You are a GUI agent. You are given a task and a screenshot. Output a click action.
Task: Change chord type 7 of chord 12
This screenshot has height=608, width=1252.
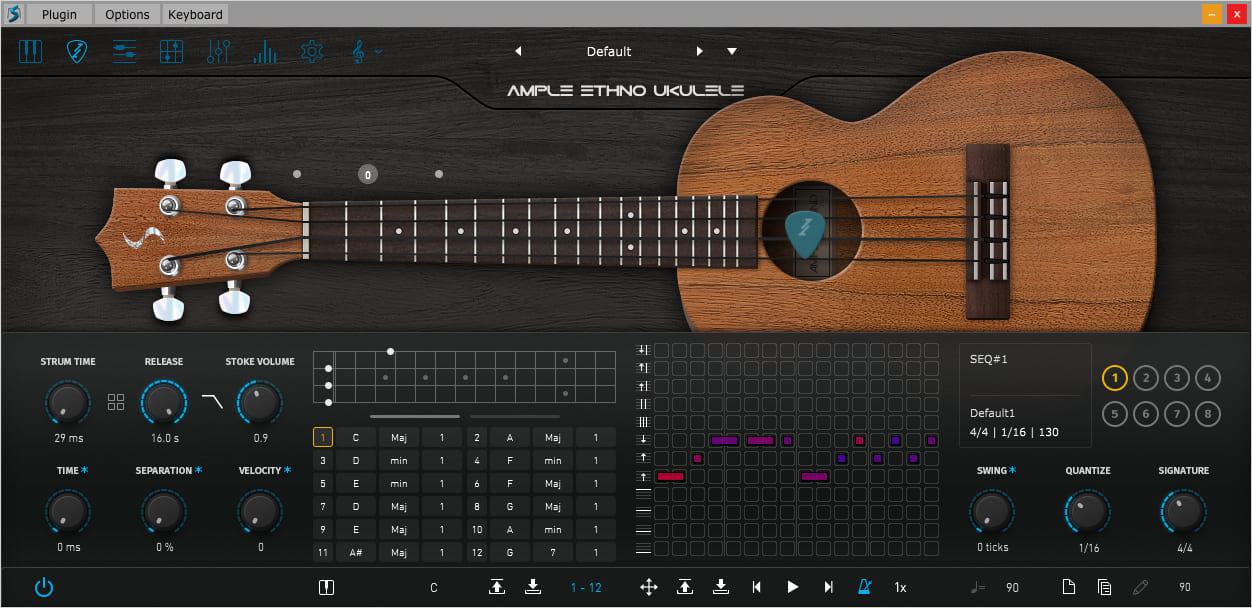pos(553,552)
